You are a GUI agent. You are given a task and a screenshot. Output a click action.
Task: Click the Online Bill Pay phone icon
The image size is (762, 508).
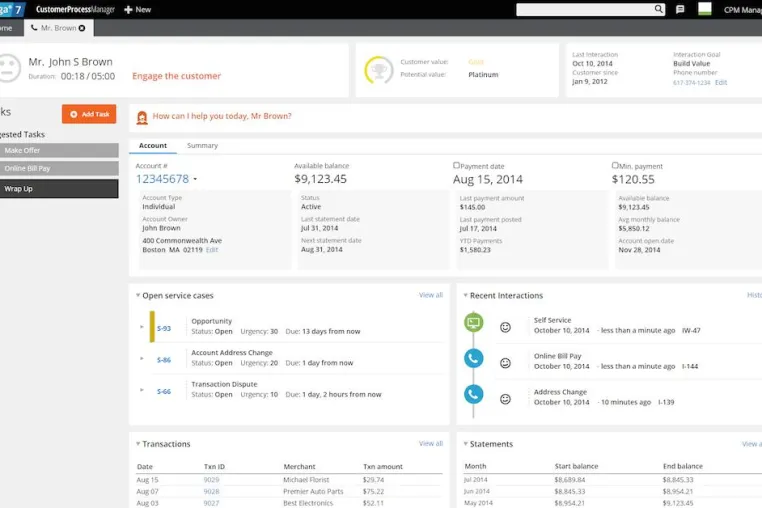[x=473, y=359]
